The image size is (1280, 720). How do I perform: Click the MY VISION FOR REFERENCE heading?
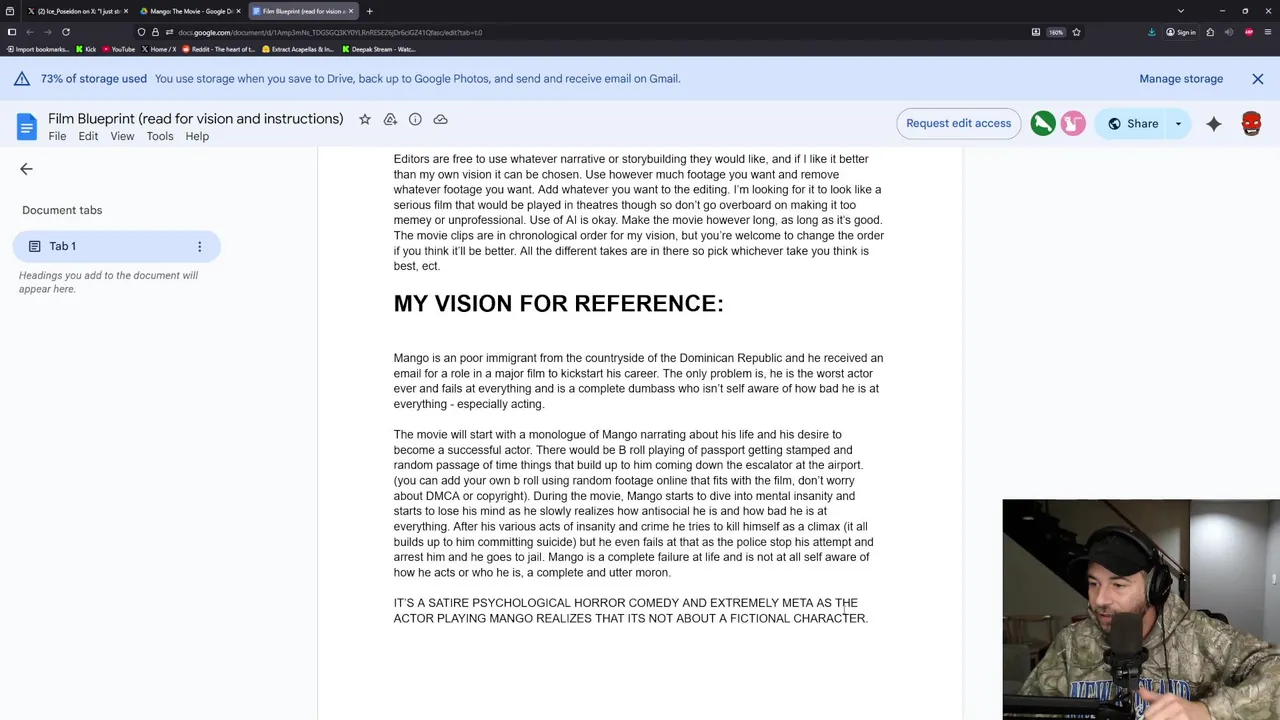558,304
